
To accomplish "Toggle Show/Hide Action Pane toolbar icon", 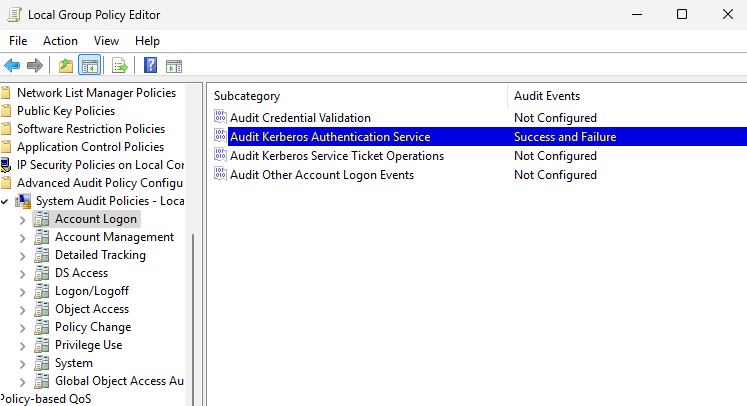I will coord(174,66).
